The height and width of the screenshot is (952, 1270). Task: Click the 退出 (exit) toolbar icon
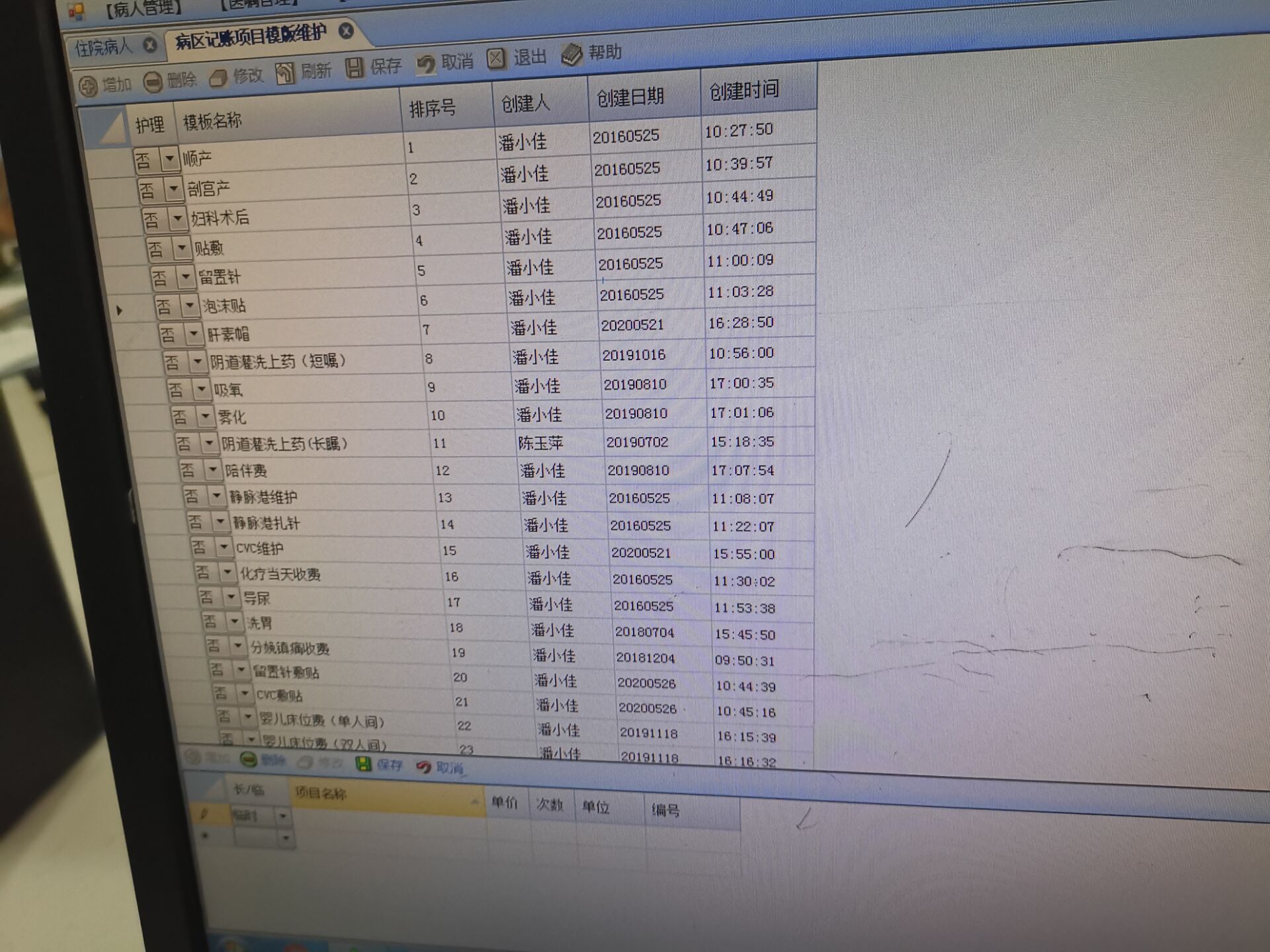(x=496, y=59)
